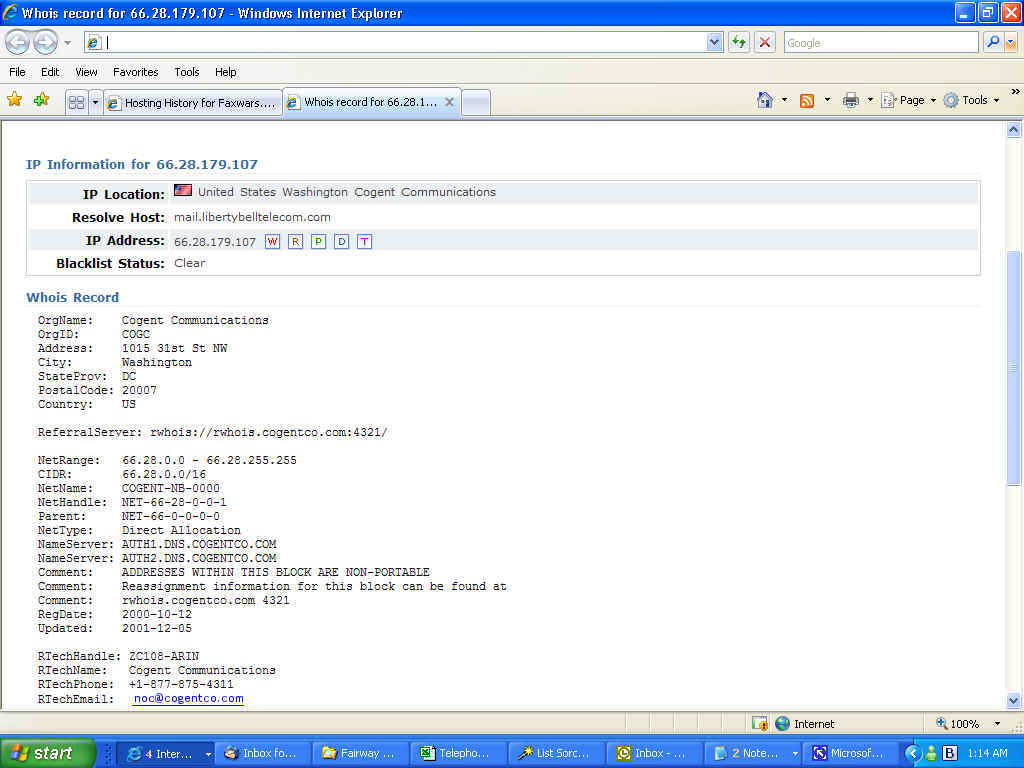
Task: Click the United States flag icon
Action: click(x=183, y=190)
